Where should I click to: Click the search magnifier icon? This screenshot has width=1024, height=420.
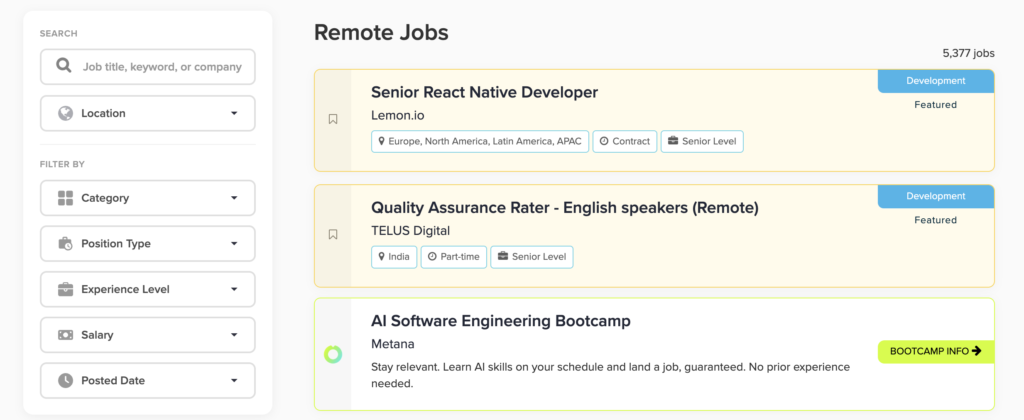pyautogui.click(x=63, y=65)
